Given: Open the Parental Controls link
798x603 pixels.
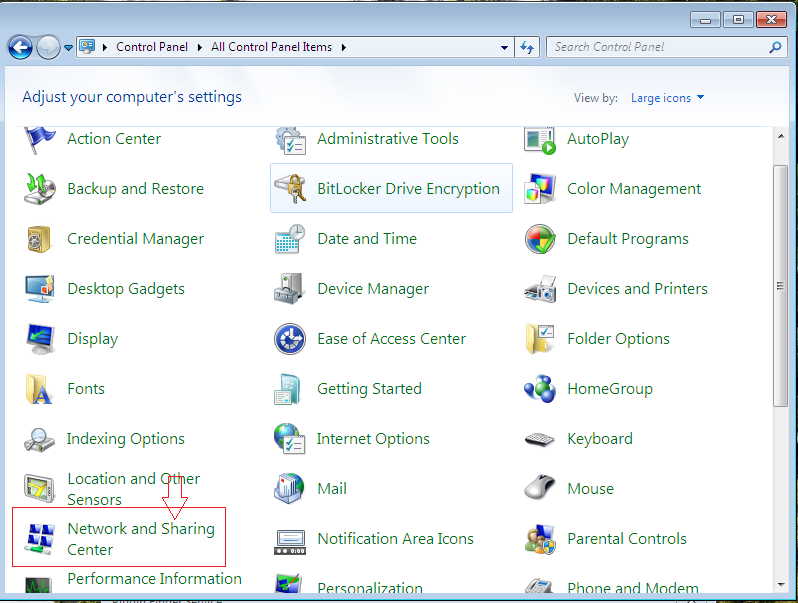Looking at the screenshot, I should tap(627, 538).
